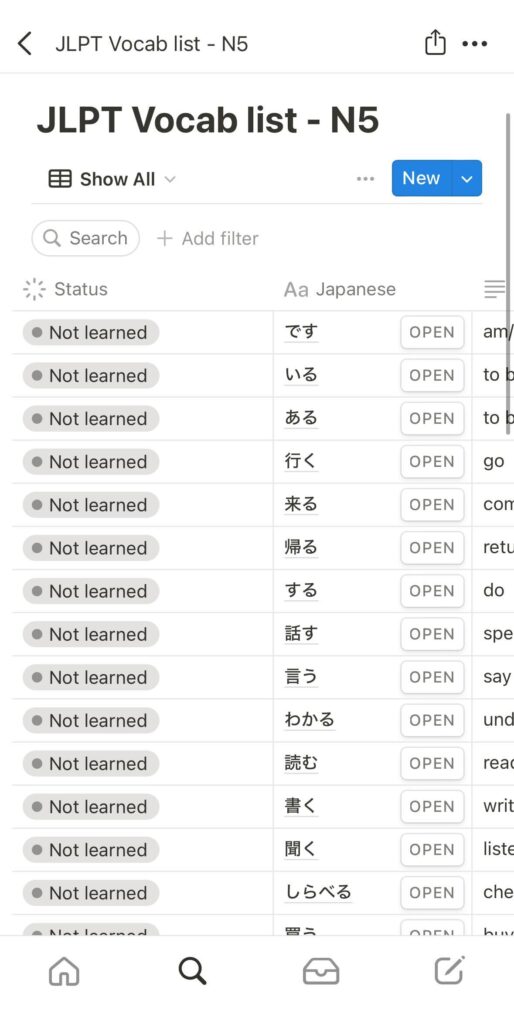The height and width of the screenshot is (1024, 514).
Task: Select the Japanese column header
Action: tap(340, 289)
